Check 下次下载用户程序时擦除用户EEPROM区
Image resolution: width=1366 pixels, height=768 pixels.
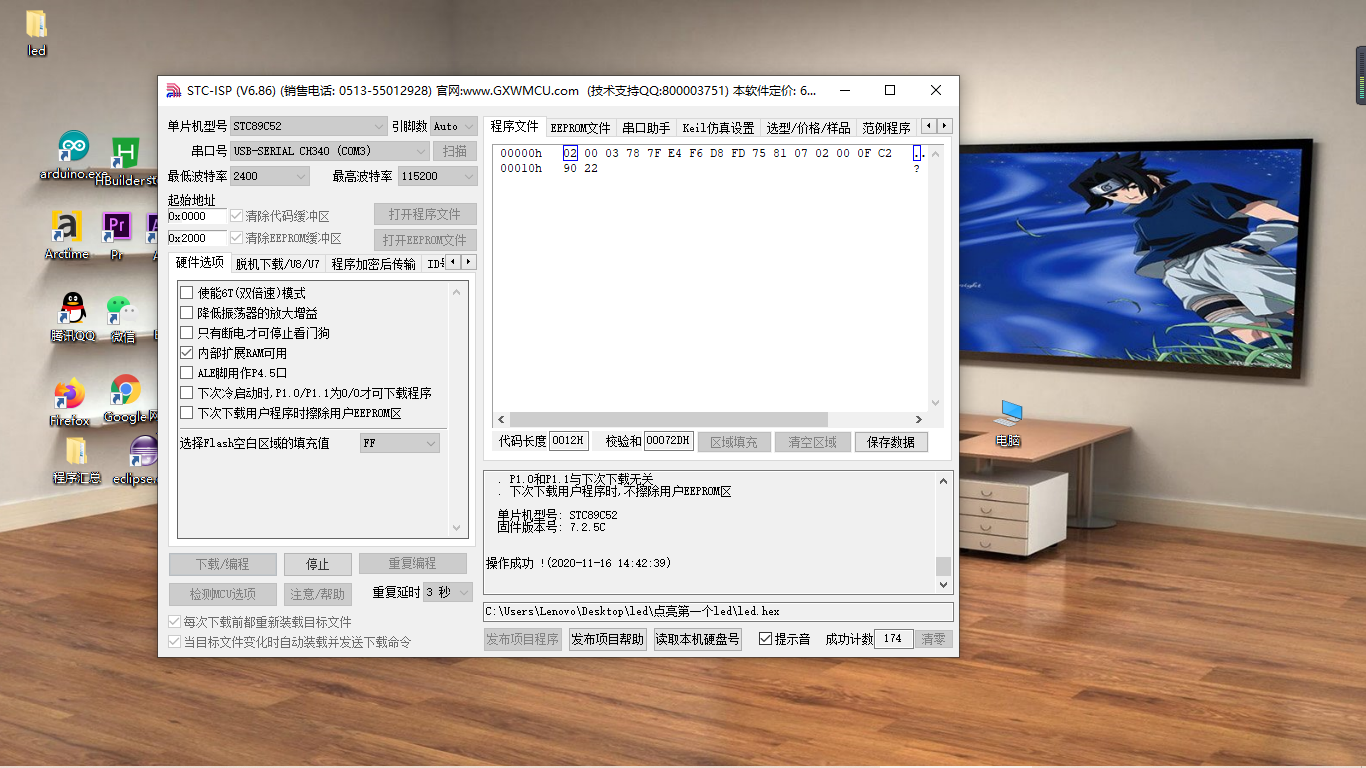pyautogui.click(x=186, y=413)
